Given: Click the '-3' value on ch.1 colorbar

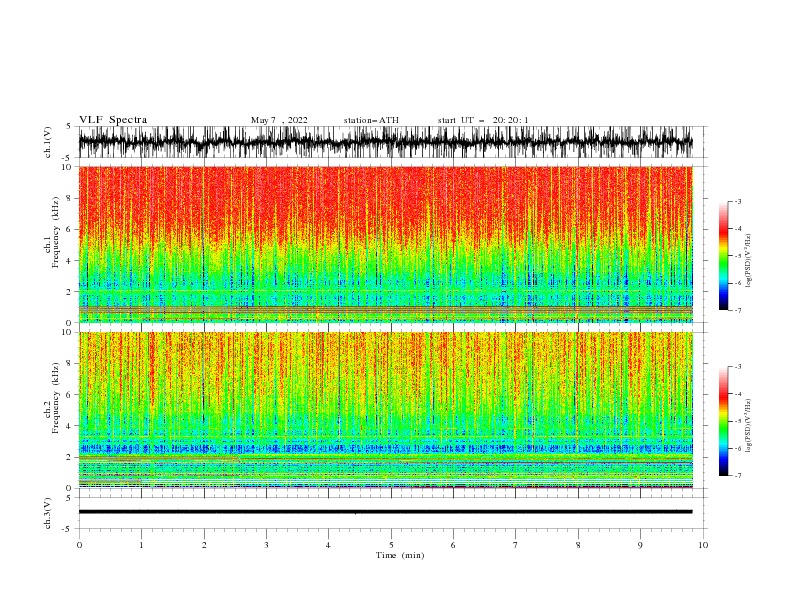Looking at the screenshot, I should [x=737, y=201].
